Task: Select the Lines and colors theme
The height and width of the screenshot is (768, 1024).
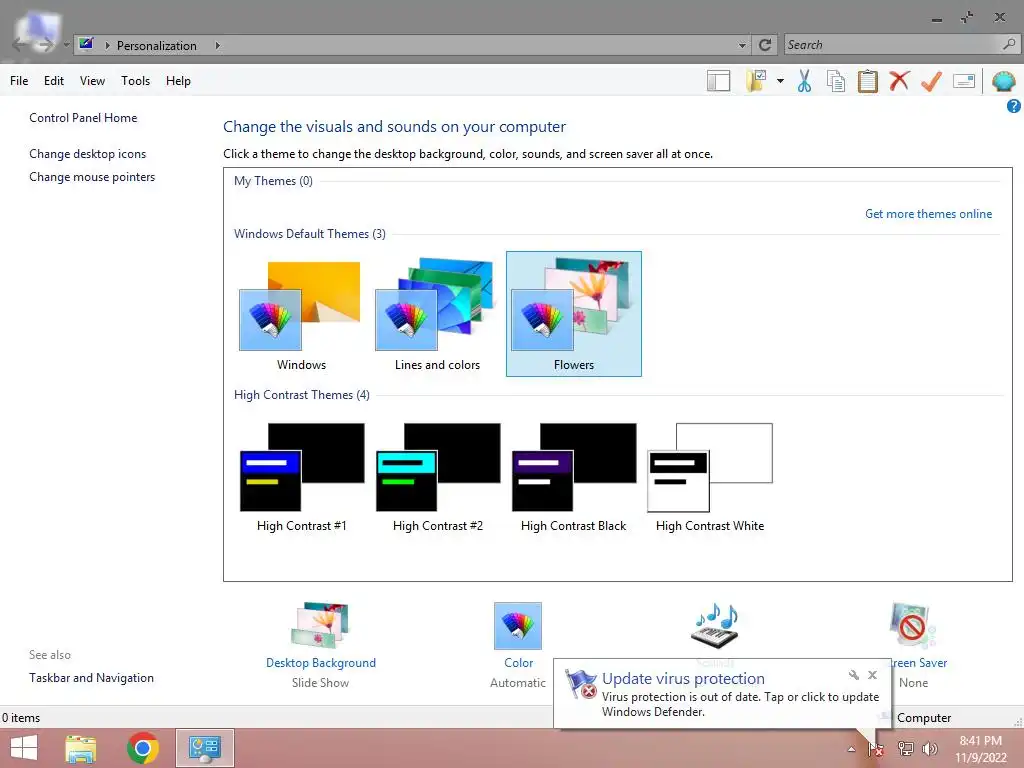Action: click(x=437, y=314)
